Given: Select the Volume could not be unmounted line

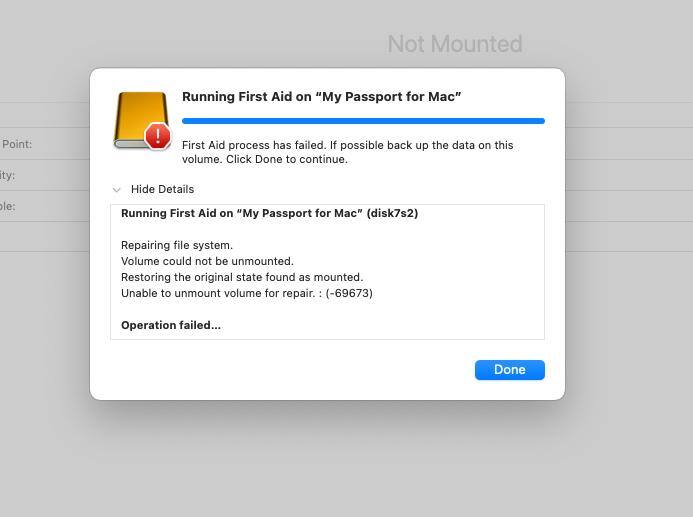Looking at the screenshot, I should pyautogui.click(x=207, y=261).
